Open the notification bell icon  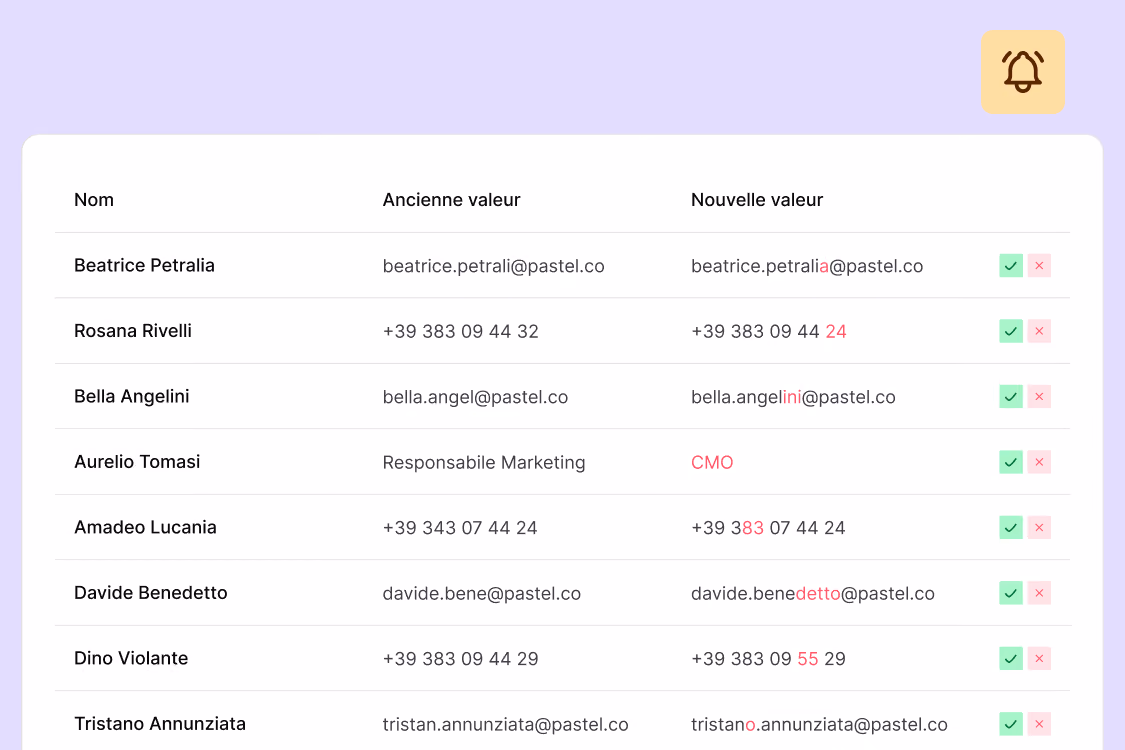point(1022,72)
